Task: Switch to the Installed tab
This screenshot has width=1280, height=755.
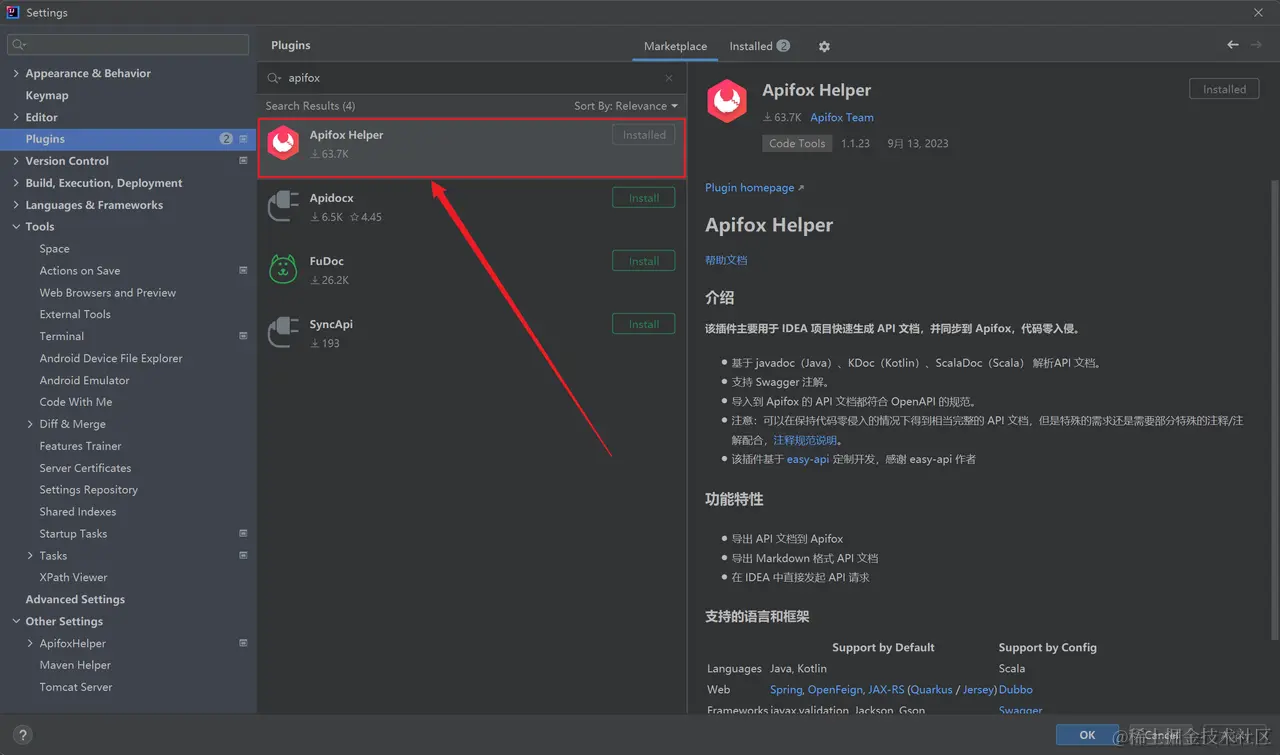Action: (750, 46)
